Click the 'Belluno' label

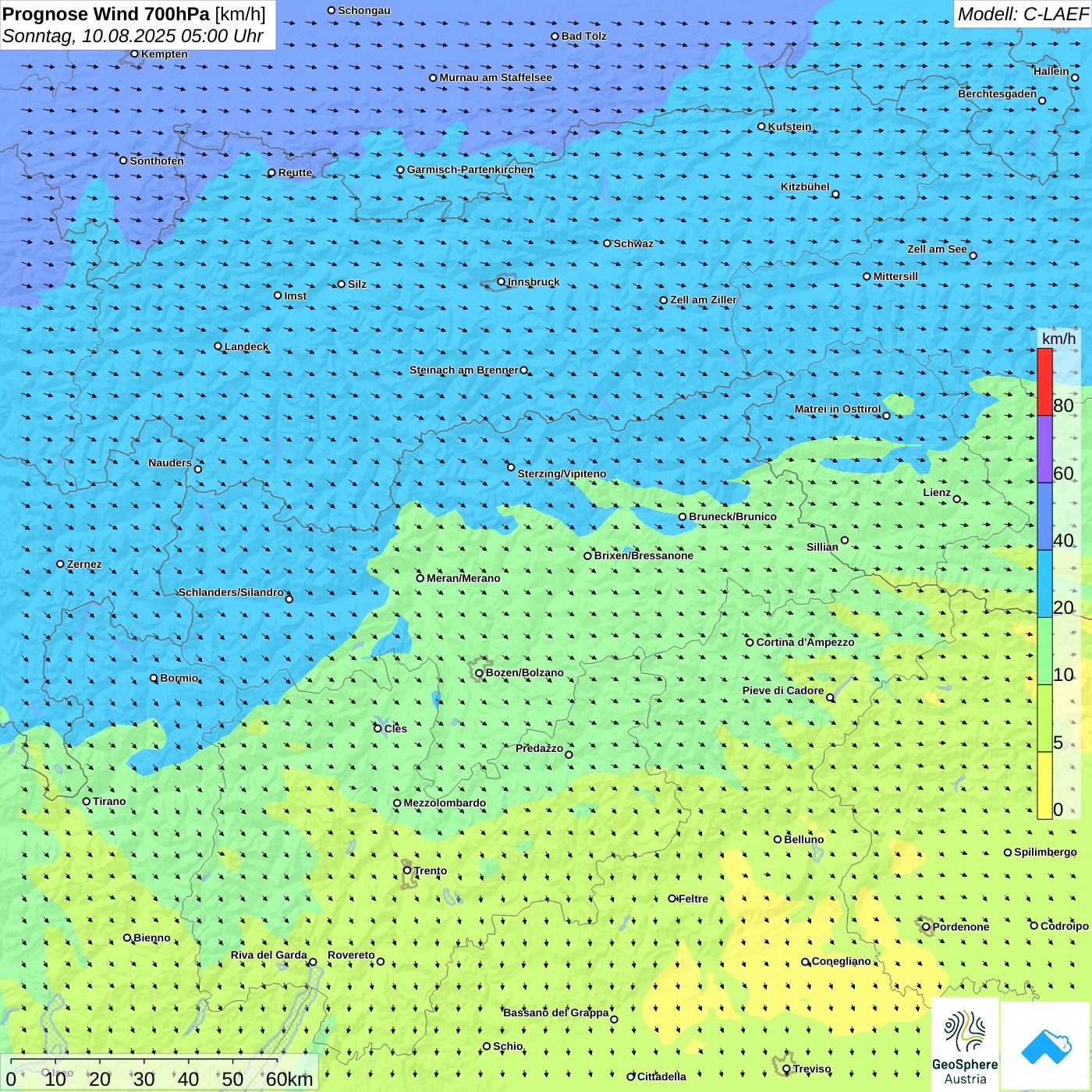click(804, 839)
